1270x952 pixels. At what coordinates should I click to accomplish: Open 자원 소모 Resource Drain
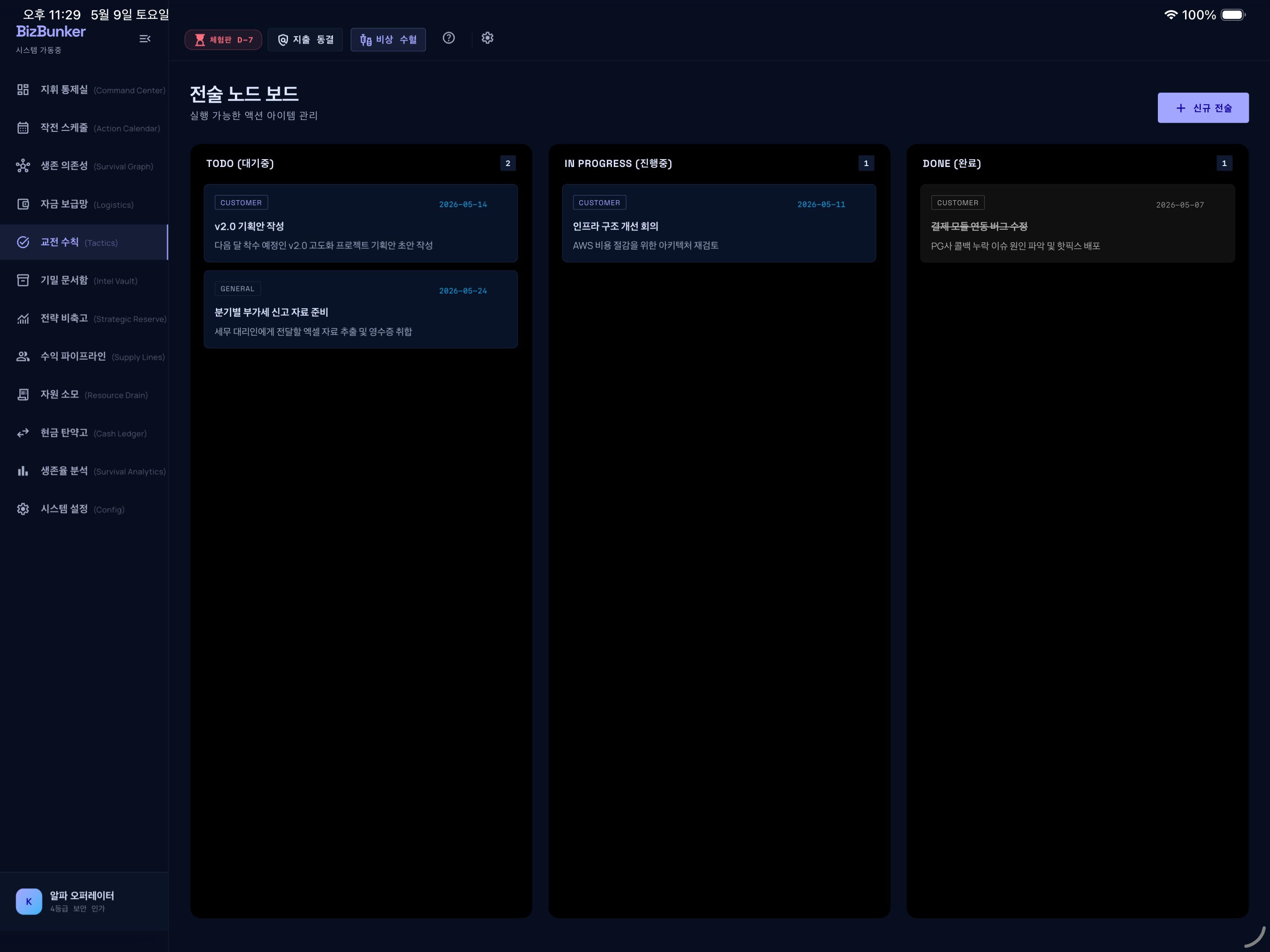click(84, 394)
